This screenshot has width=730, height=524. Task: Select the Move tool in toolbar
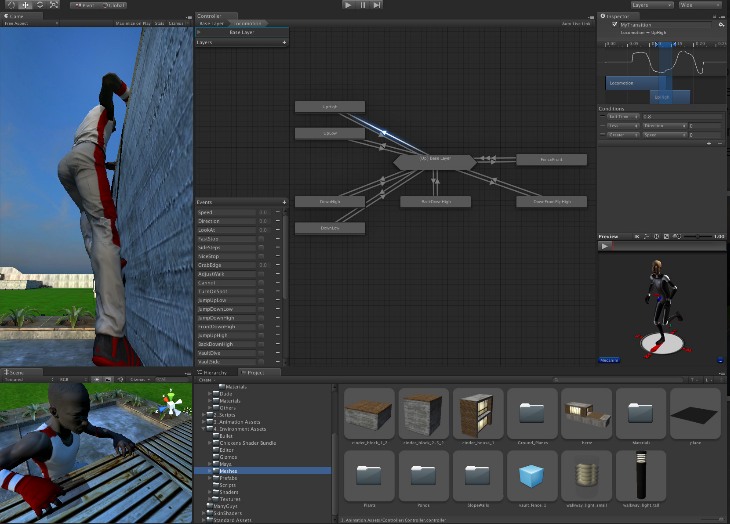(x=24, y=5)
